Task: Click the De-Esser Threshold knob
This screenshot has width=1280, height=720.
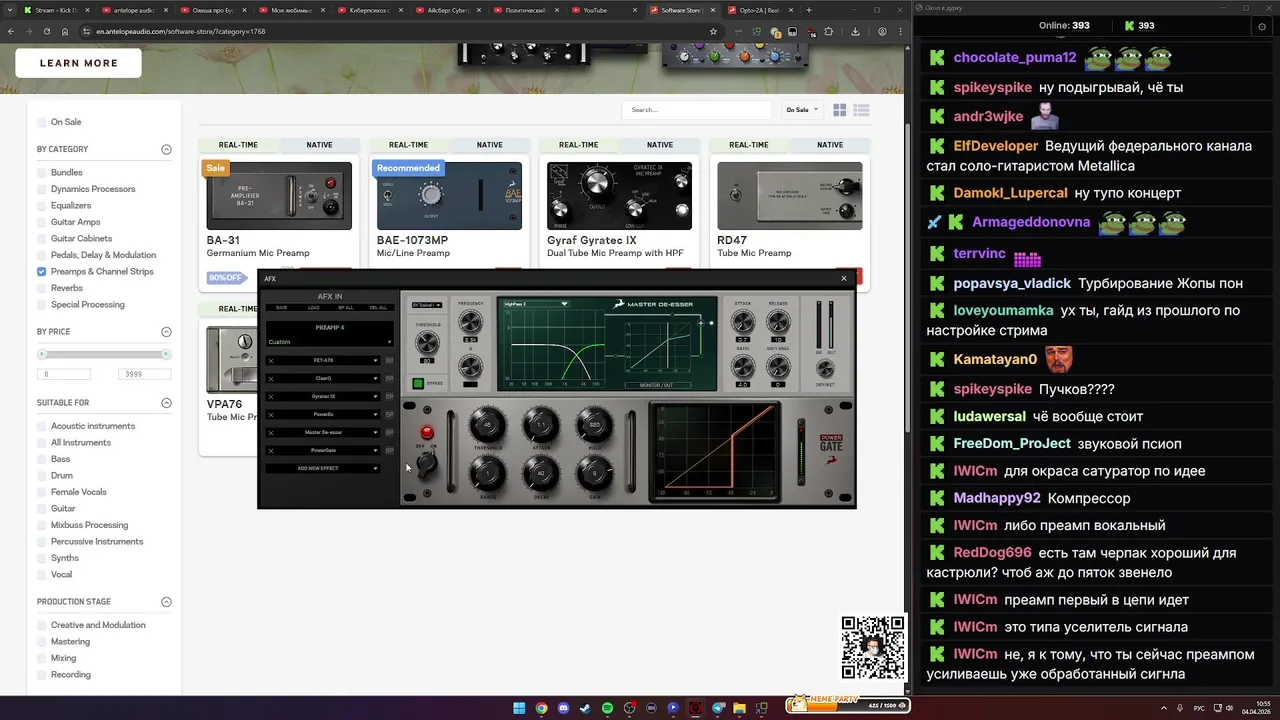Action: tap(428, 343)
